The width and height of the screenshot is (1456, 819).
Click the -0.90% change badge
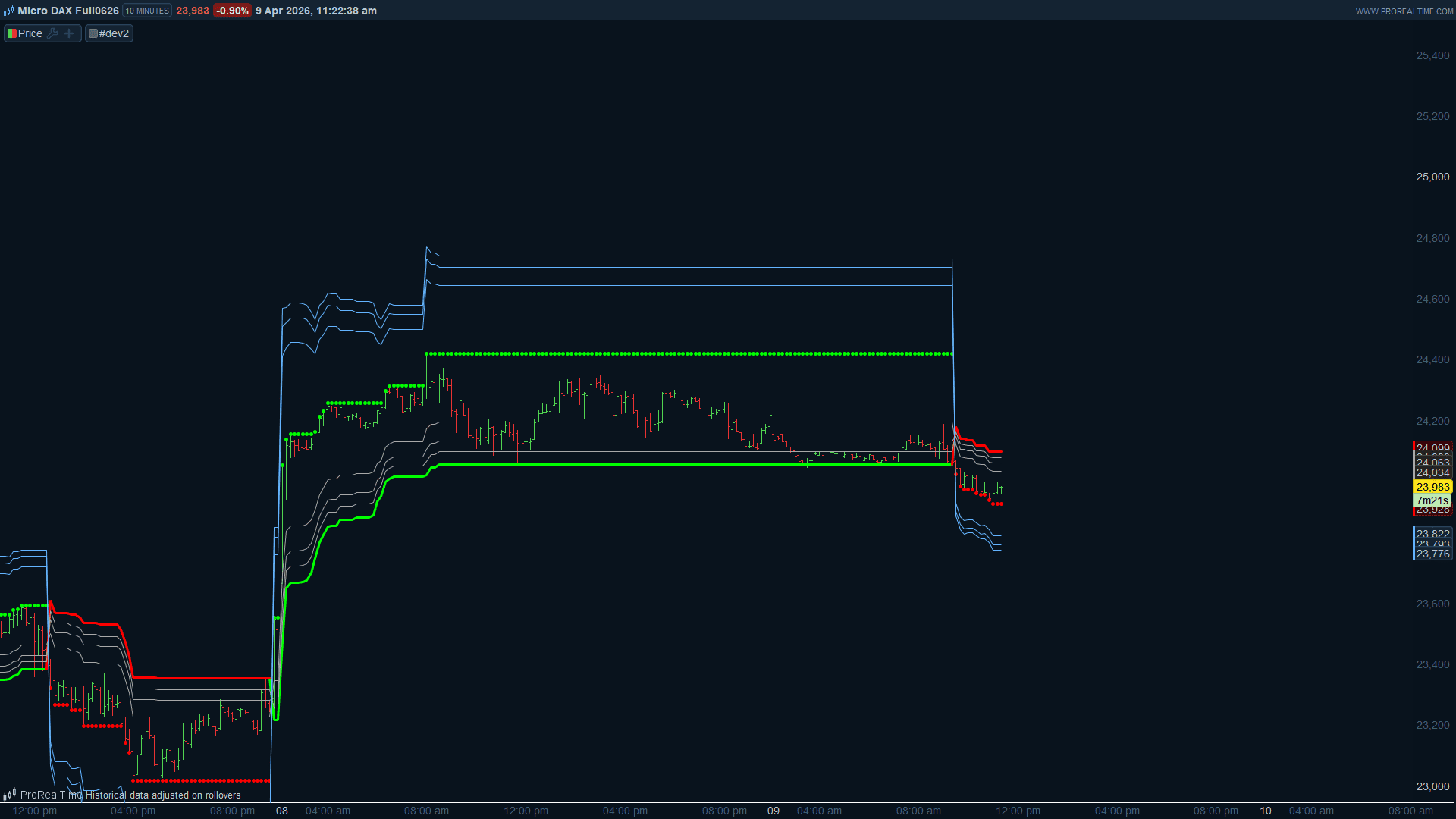(232, 11)
